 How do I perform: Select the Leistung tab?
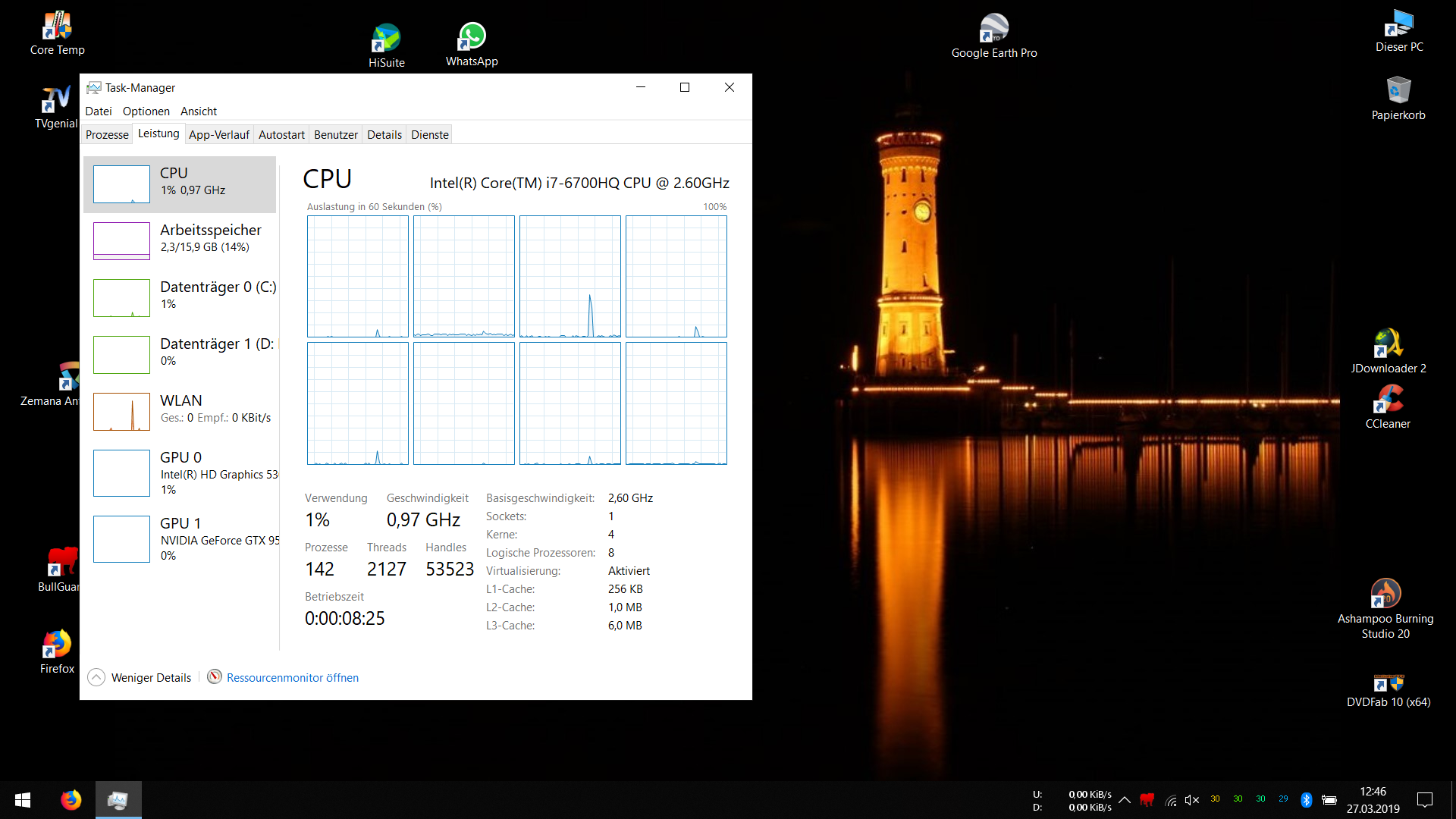(x=158, y=133)
